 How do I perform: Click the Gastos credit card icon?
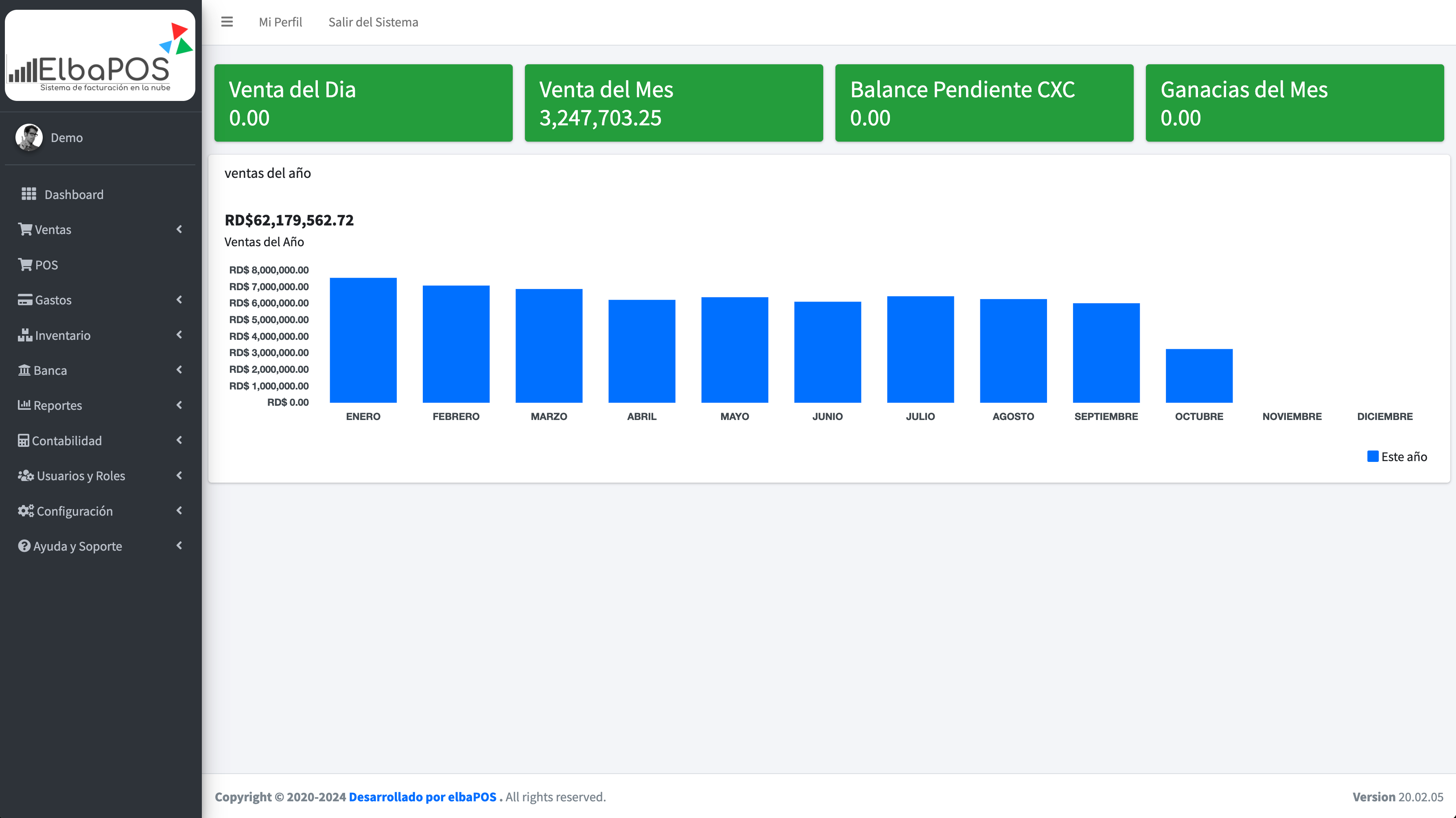(25, 300)
